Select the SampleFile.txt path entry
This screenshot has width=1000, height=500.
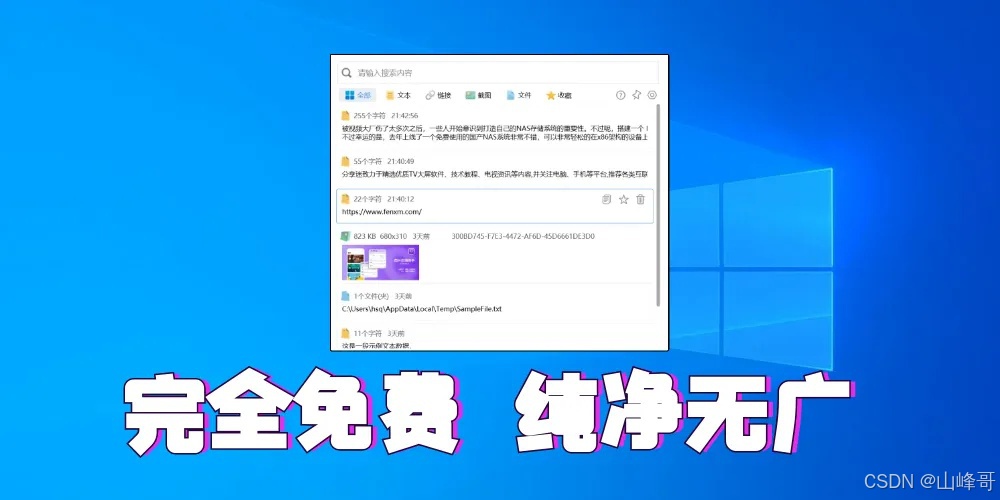[x=422, y=309]
